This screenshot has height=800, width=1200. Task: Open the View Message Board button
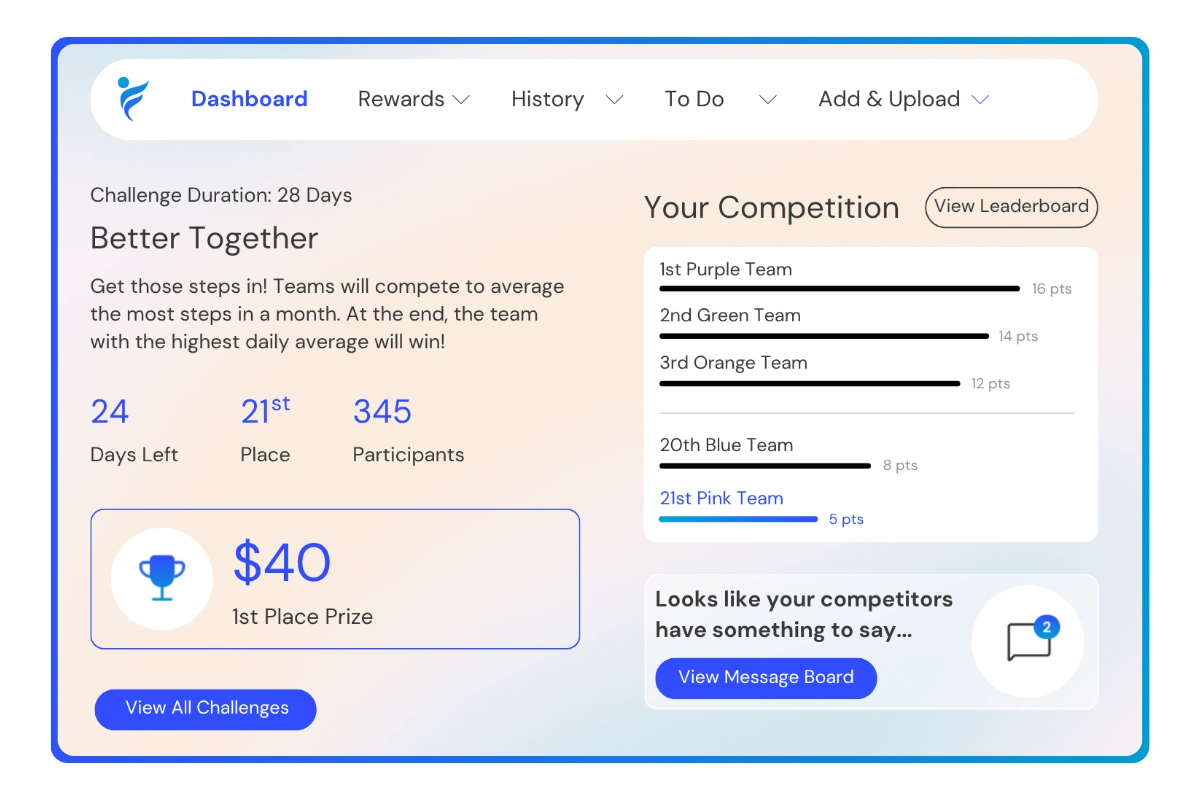(x=765, y=678)
